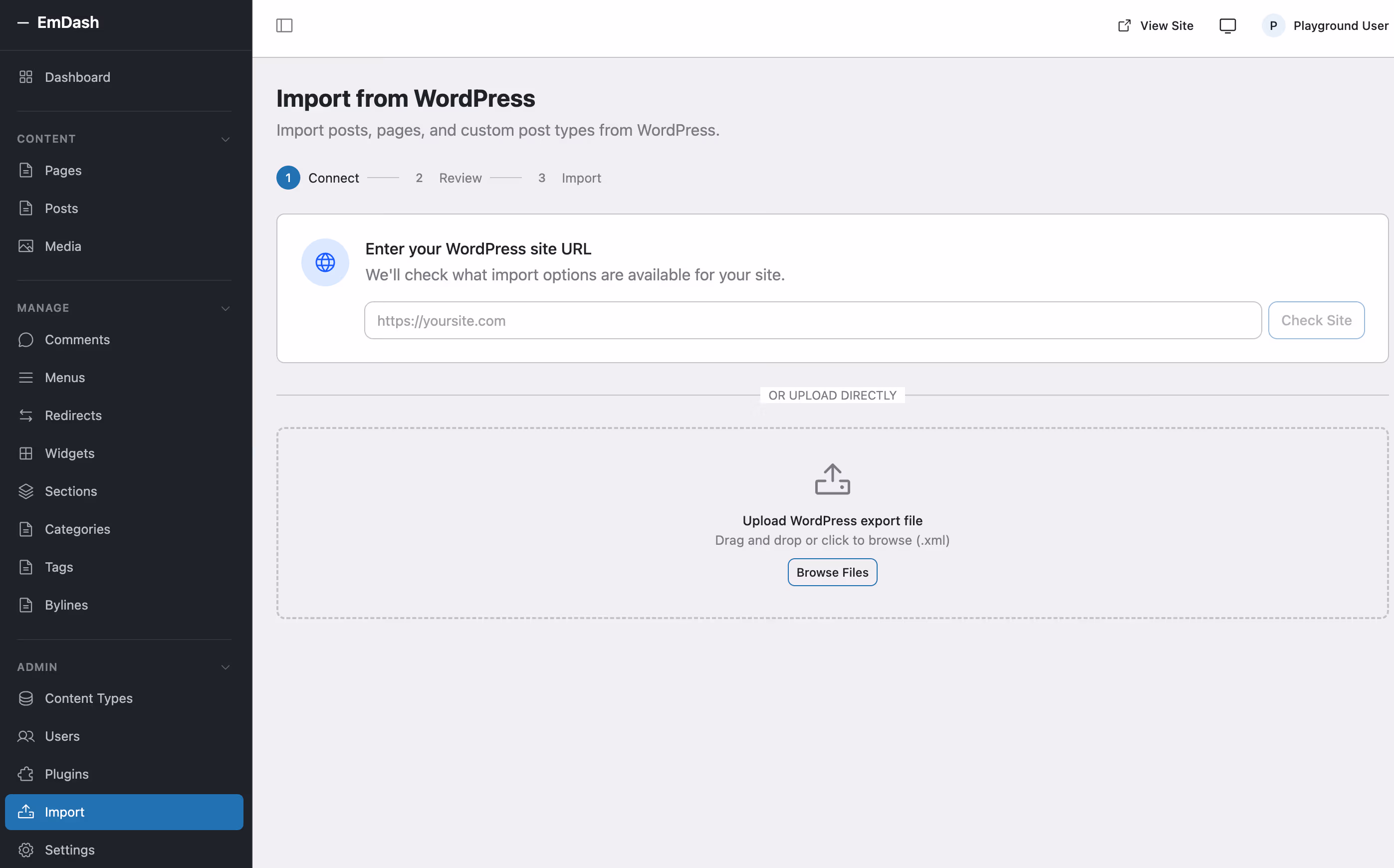Click the Import upload icon in sidebar
The height and width of the screenshot is (868, 1394).
point(26,812)
